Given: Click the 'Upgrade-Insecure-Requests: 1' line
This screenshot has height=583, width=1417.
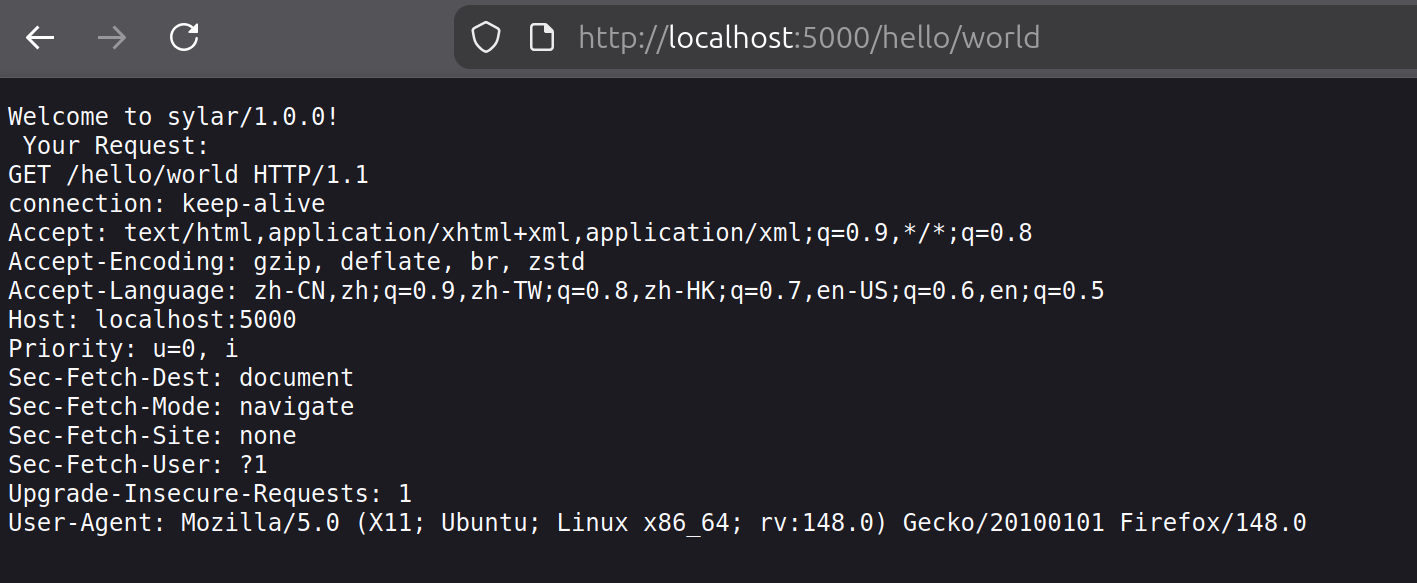Looking at the screenshot, I should click(x=210, y=494).
